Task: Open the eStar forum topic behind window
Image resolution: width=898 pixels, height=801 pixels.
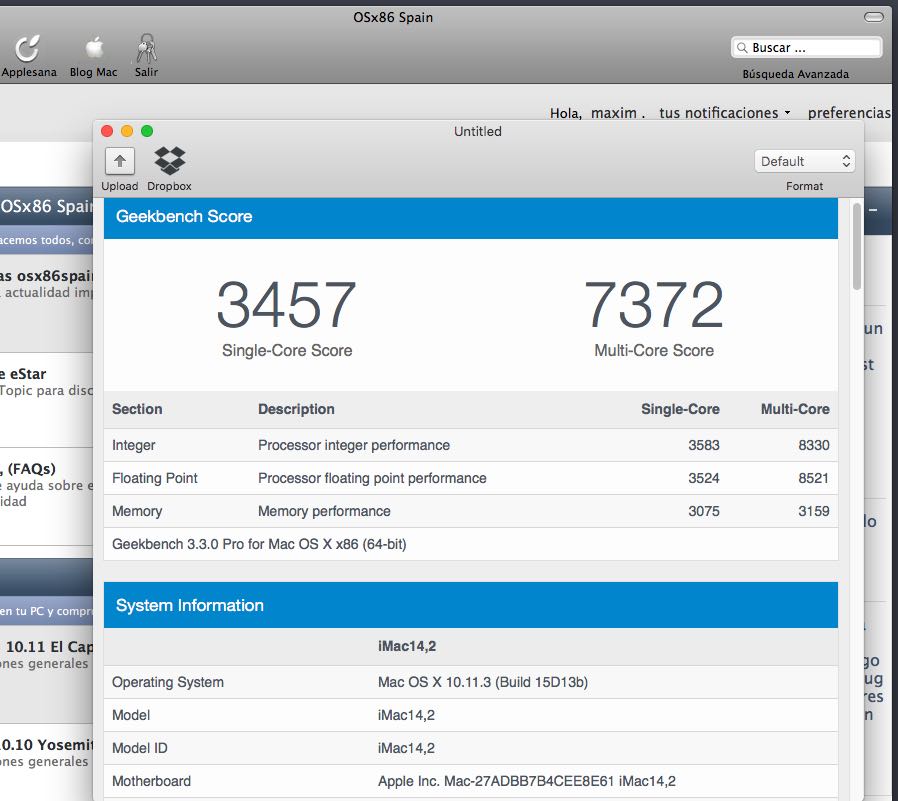Action: tap(23, 374)
